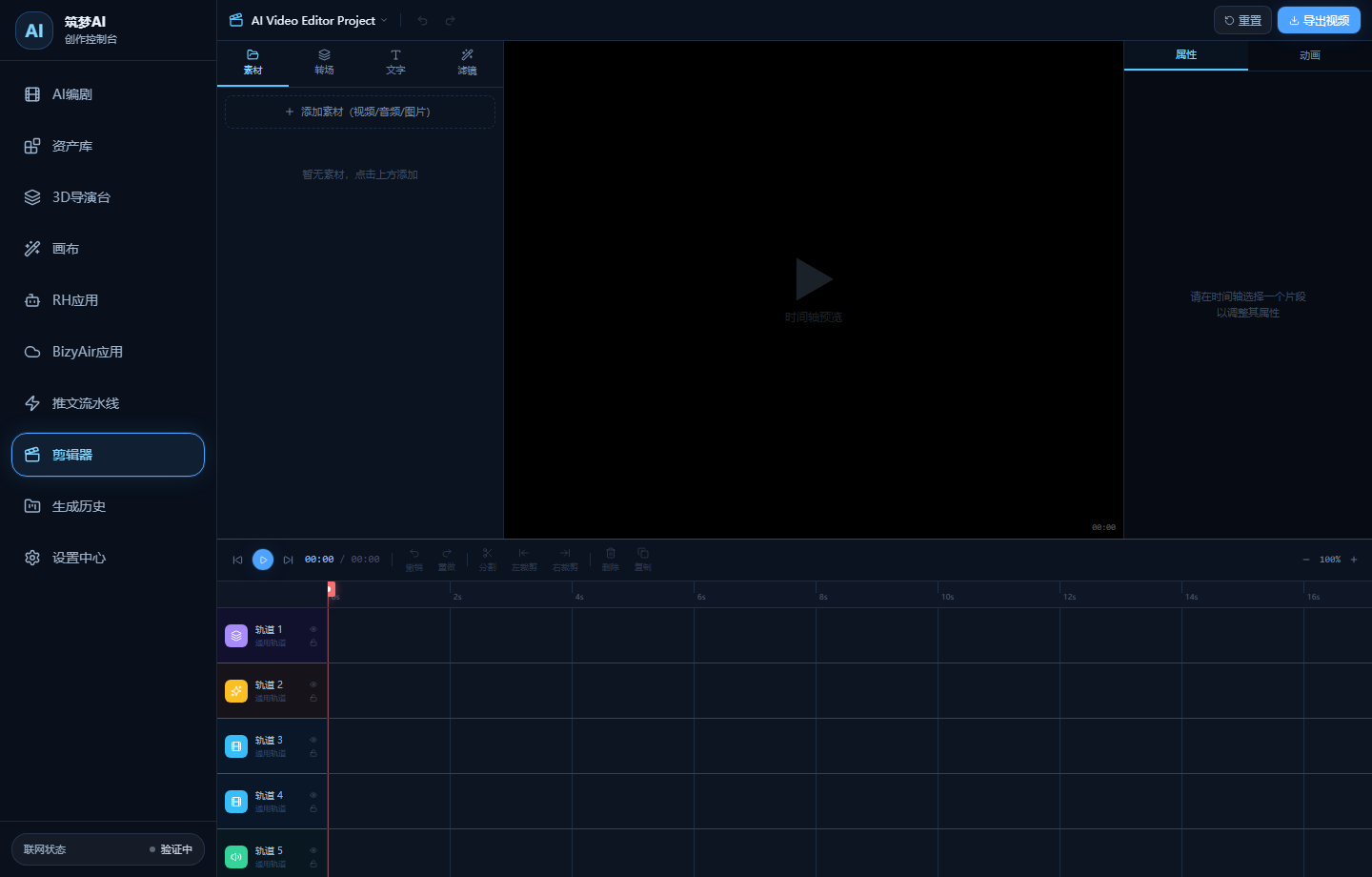The image size is (1372, 877).
Task: Click the 删除 delete trash tool
Action: click(611, 560)
